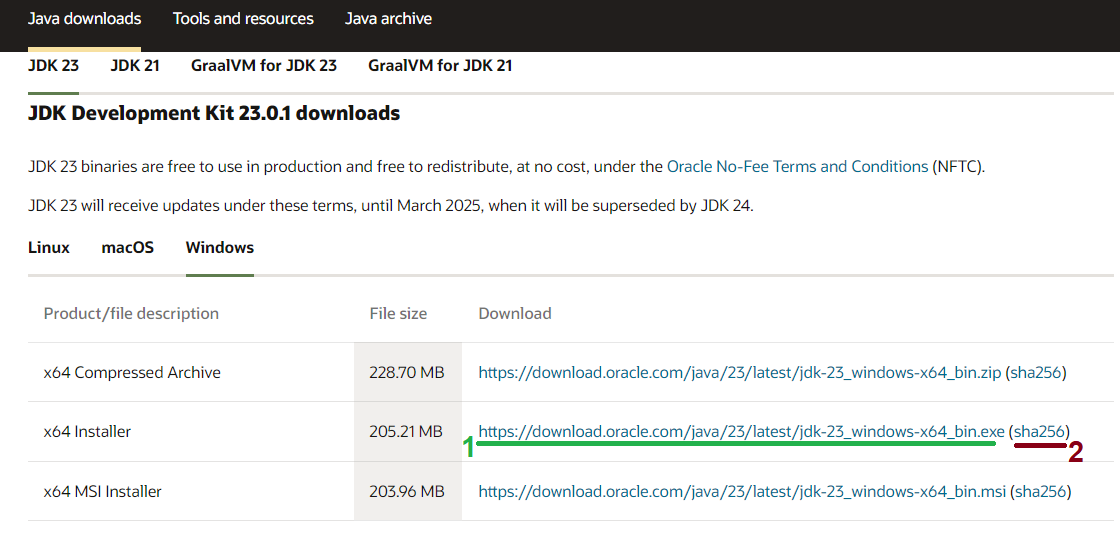Download the windows-x64_bin.zip archive link
The height and width of the screenshot is (551, 1120).
point(740,372)
